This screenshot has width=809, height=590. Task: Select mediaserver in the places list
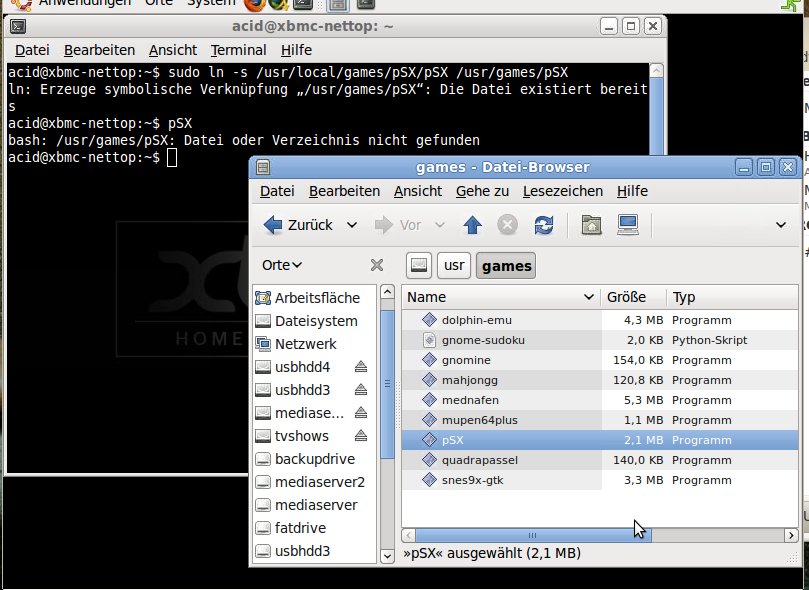tap(315, 505)
